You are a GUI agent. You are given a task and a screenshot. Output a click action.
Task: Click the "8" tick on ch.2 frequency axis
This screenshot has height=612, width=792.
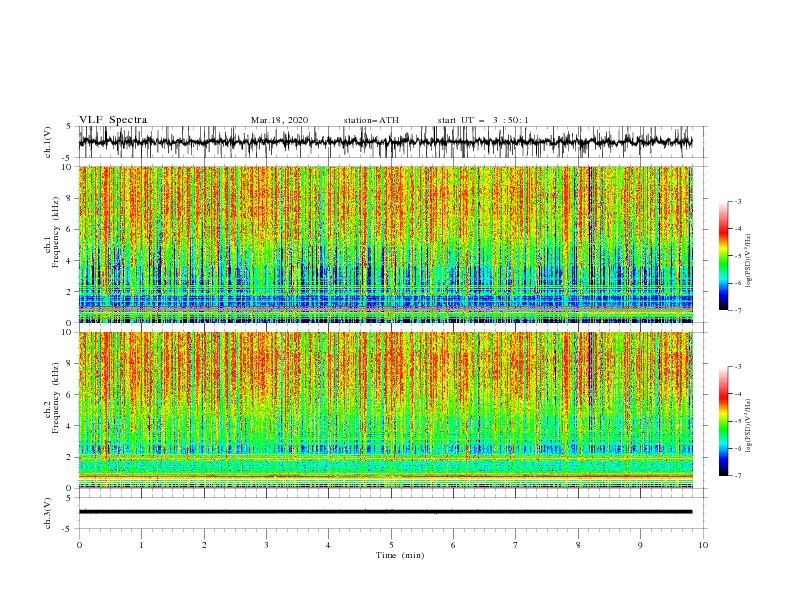[69, 364]
